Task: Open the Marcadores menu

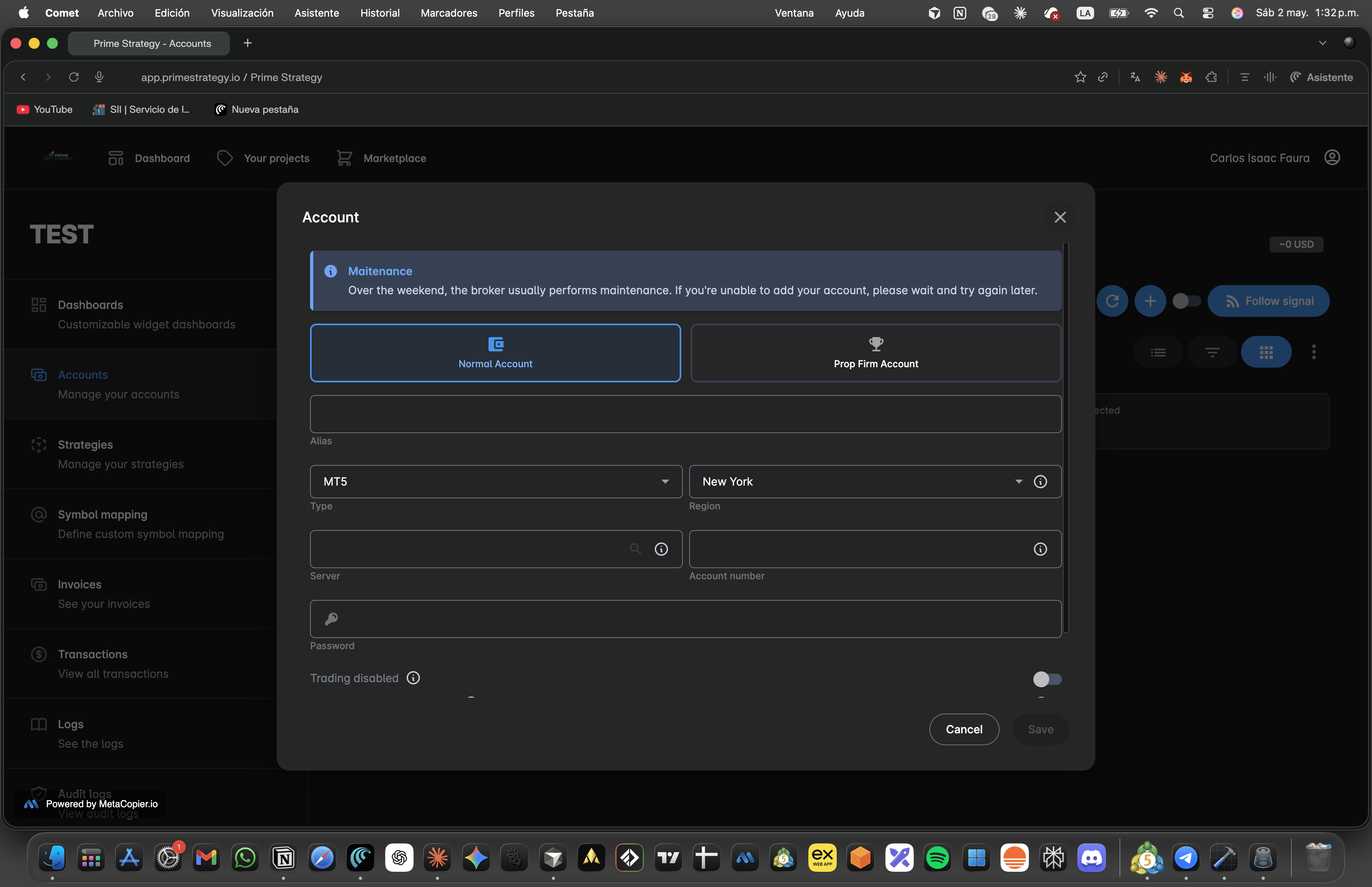Action: coord(449,13)
